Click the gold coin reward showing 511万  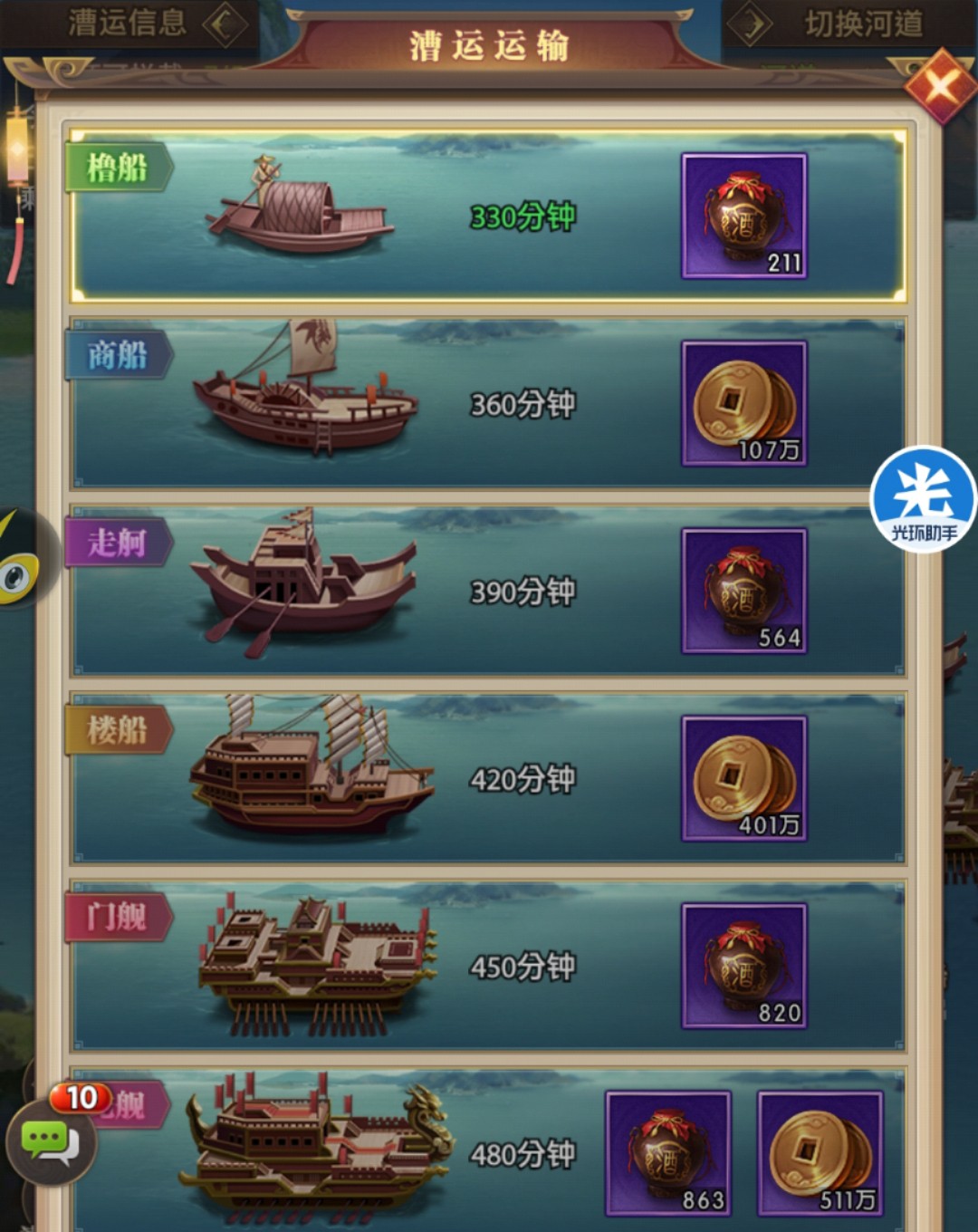(x=820, y=1153)
